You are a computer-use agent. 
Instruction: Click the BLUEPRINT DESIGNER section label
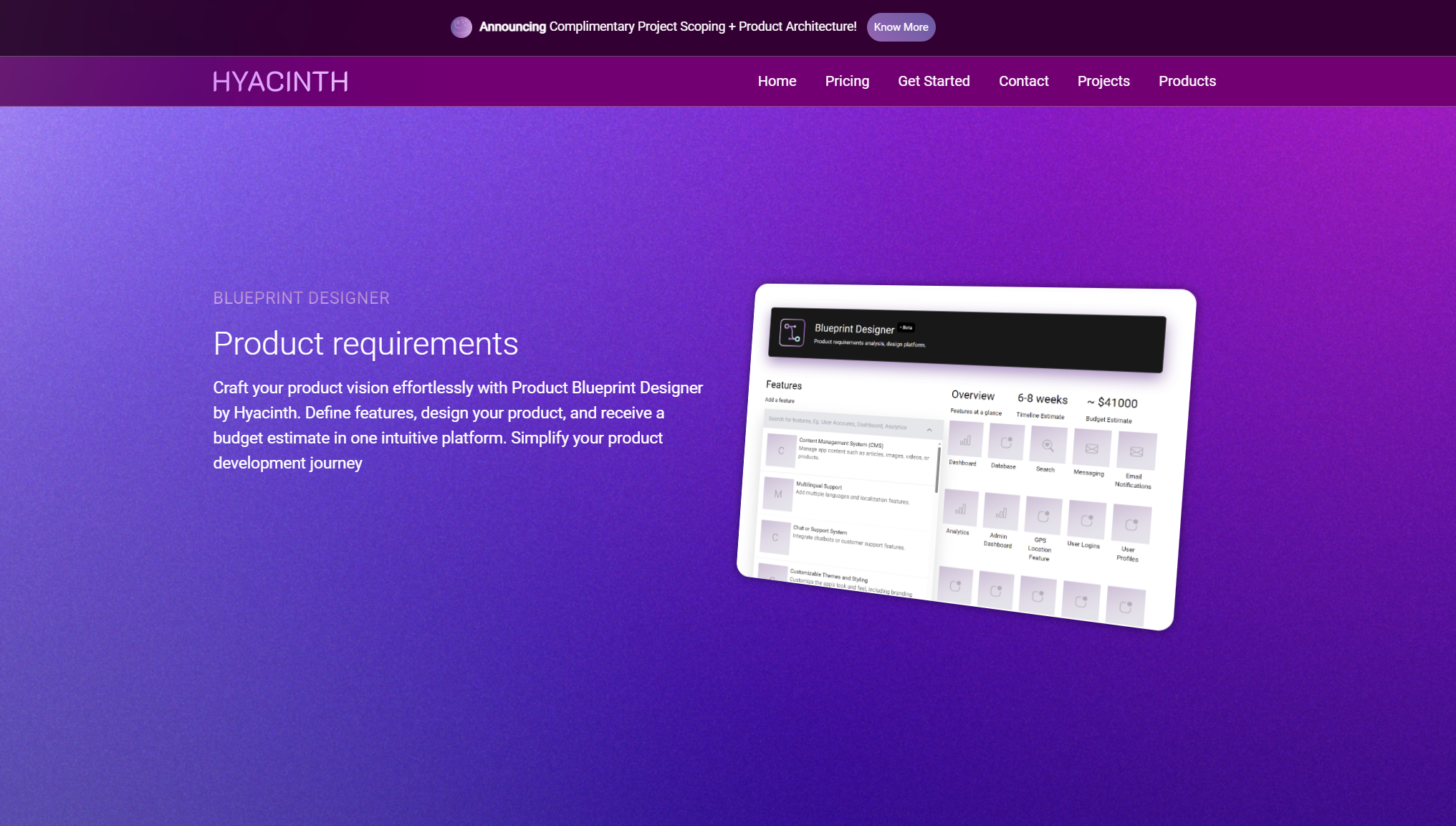(301, 298)
